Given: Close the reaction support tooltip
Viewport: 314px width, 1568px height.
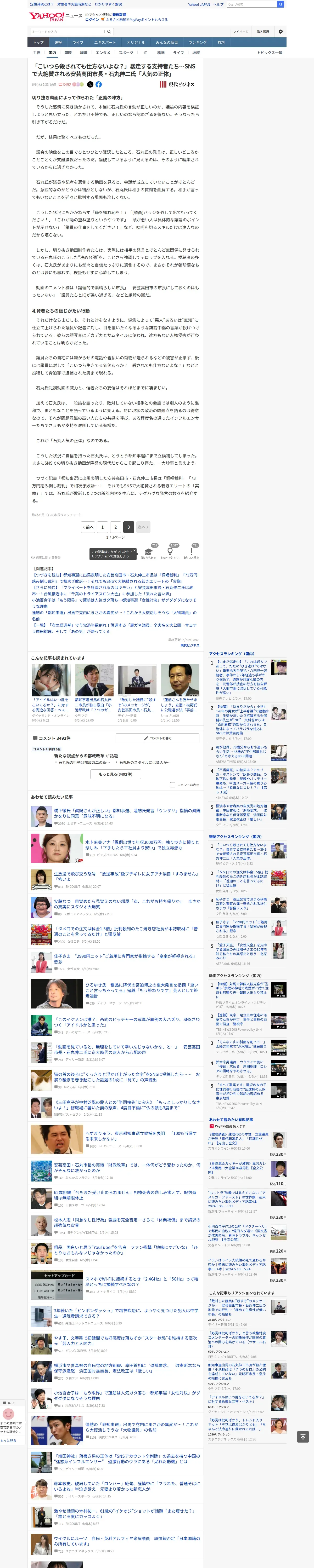Looking at the screenshot, I should coord(135,550).
